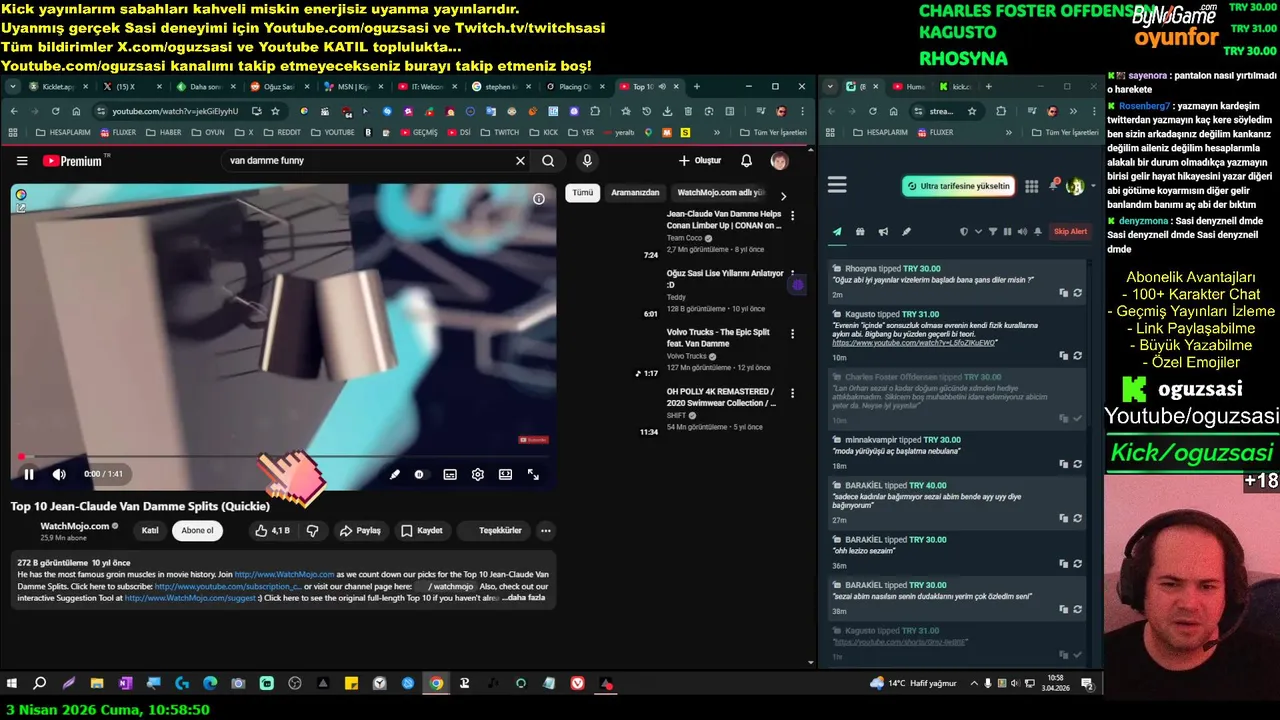The width and height of the screenshot is (1280, 720).
Task: Click the Abone ol subscribe button
Action: [197, 531]
